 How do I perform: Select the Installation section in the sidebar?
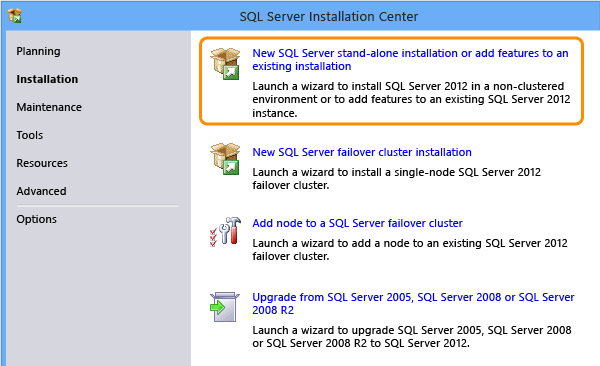[x=47, y=79]
